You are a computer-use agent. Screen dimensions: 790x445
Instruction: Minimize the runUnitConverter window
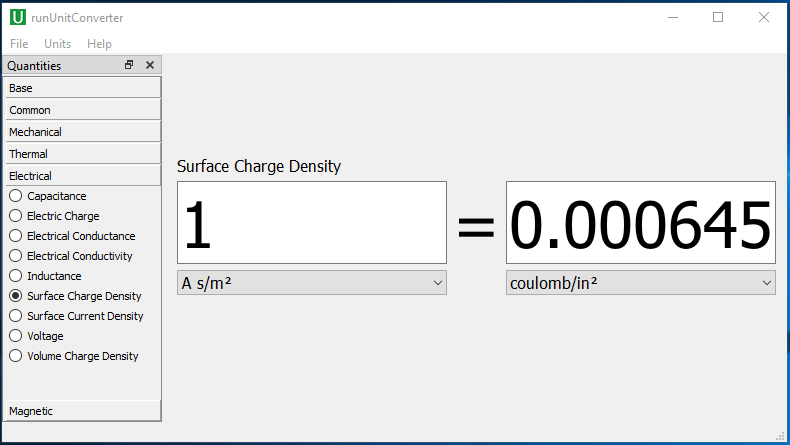pyautogui.click(x=671, y=17)
